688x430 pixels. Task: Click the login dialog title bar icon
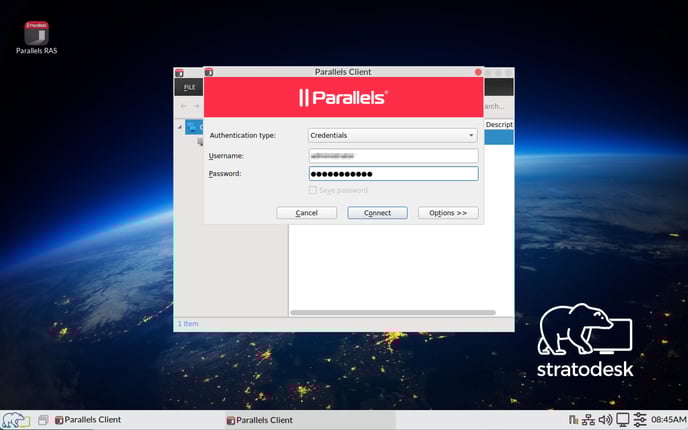[x=209, y=72]
